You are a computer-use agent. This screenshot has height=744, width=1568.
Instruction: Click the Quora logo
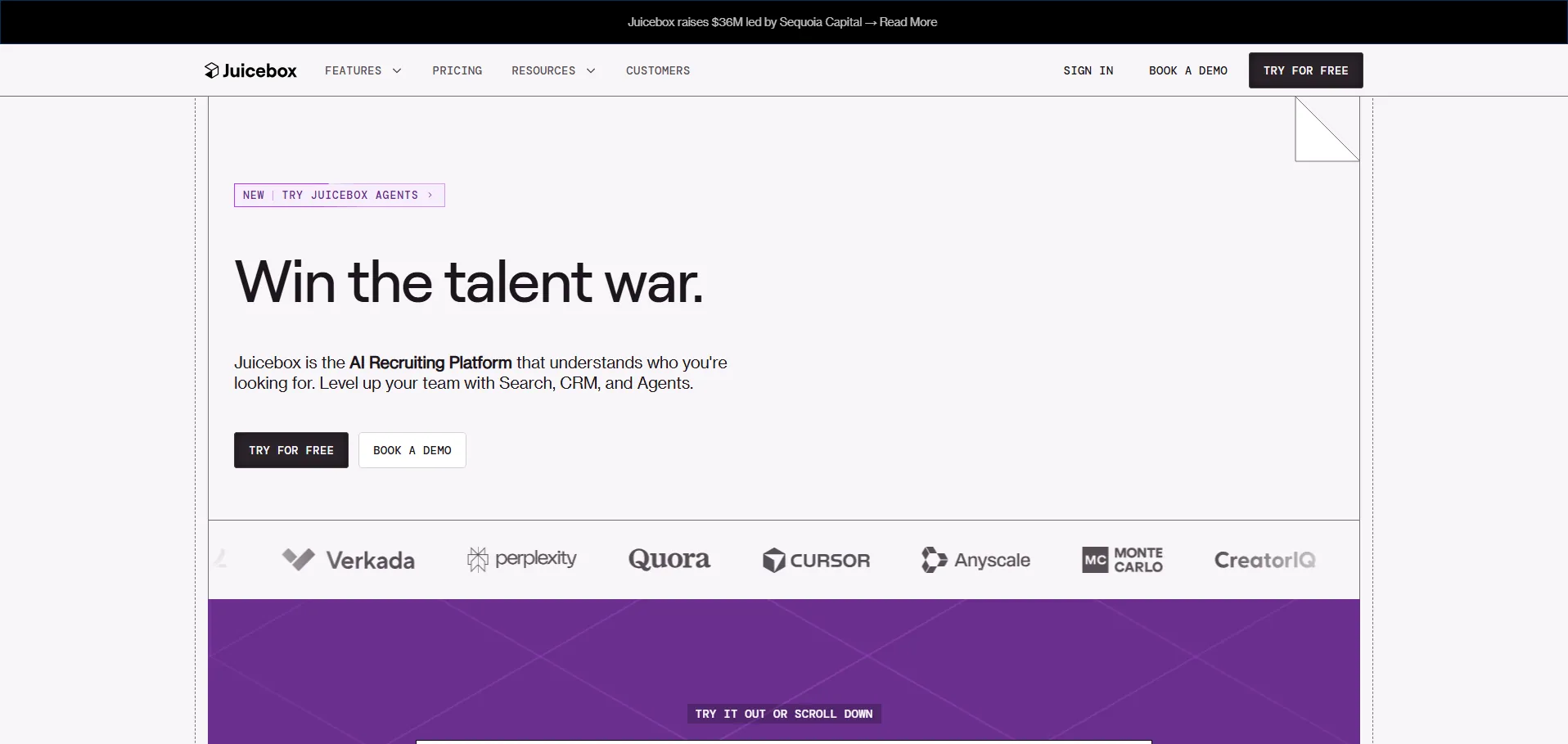click(x=669, y=559)
